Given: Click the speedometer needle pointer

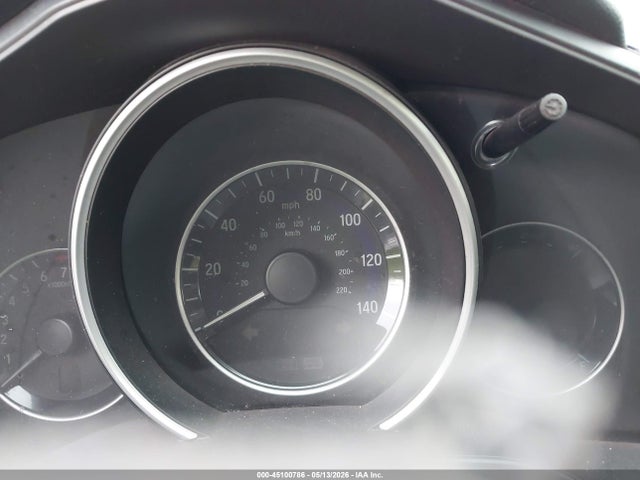Looking at the screenshot, I should click(x=232, y=311).
